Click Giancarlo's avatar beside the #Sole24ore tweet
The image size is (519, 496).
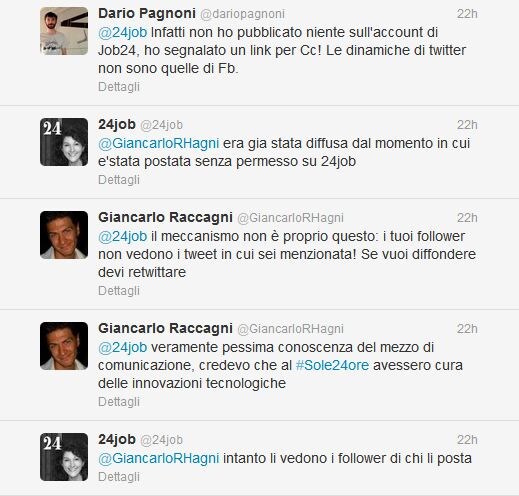pyautogui.click(x=64, y=346)
